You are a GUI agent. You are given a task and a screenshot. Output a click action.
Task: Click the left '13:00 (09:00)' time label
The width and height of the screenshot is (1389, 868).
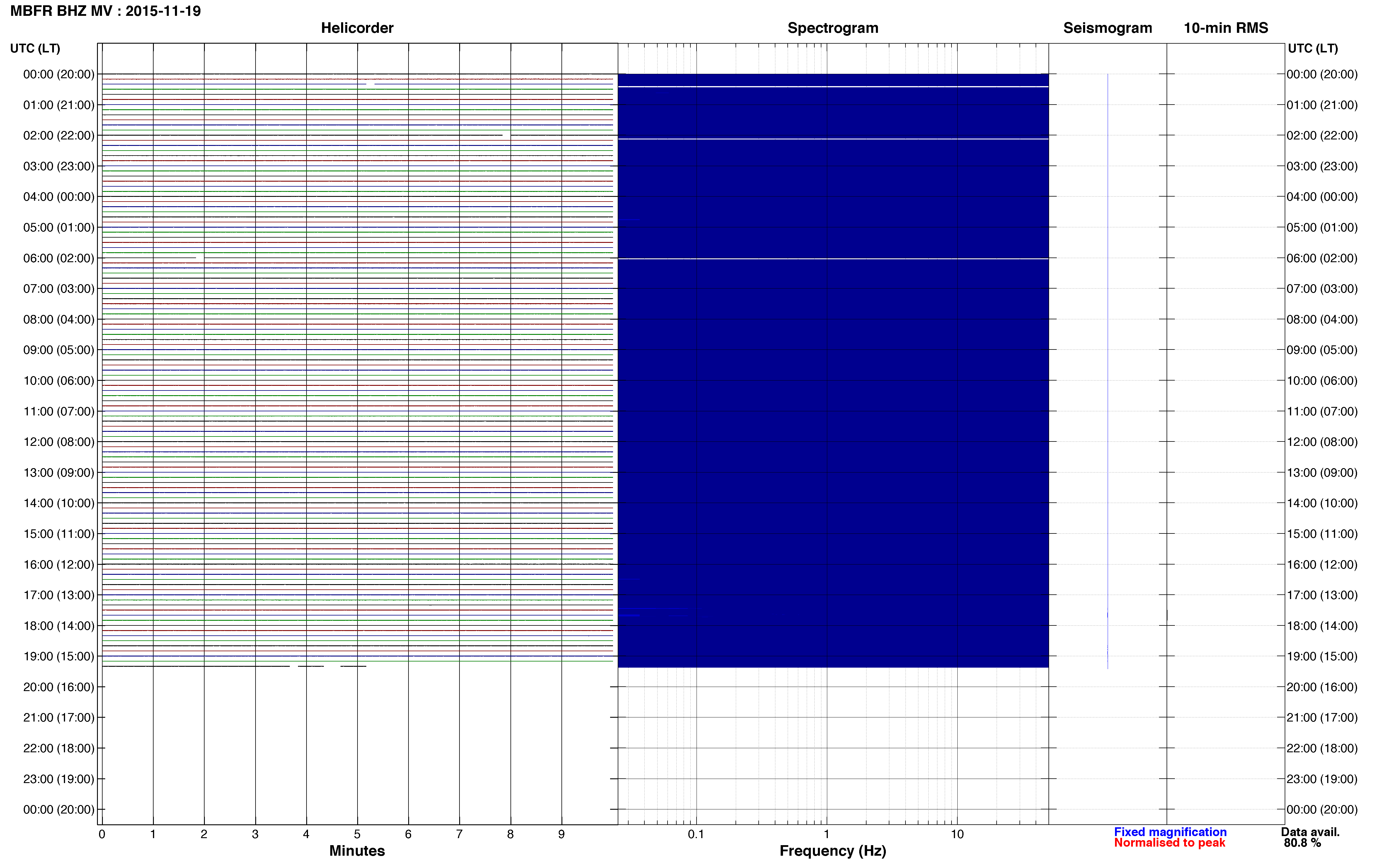[x=59, y=473]
